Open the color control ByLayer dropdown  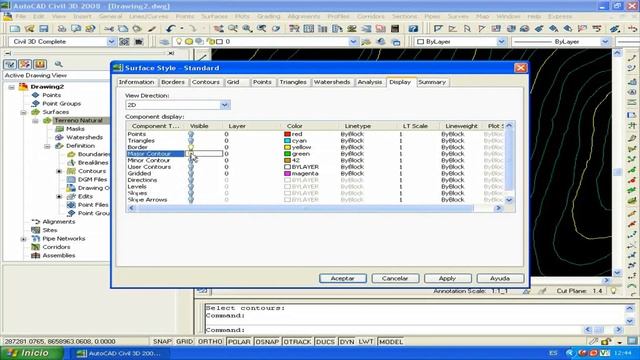pos(501,42)
